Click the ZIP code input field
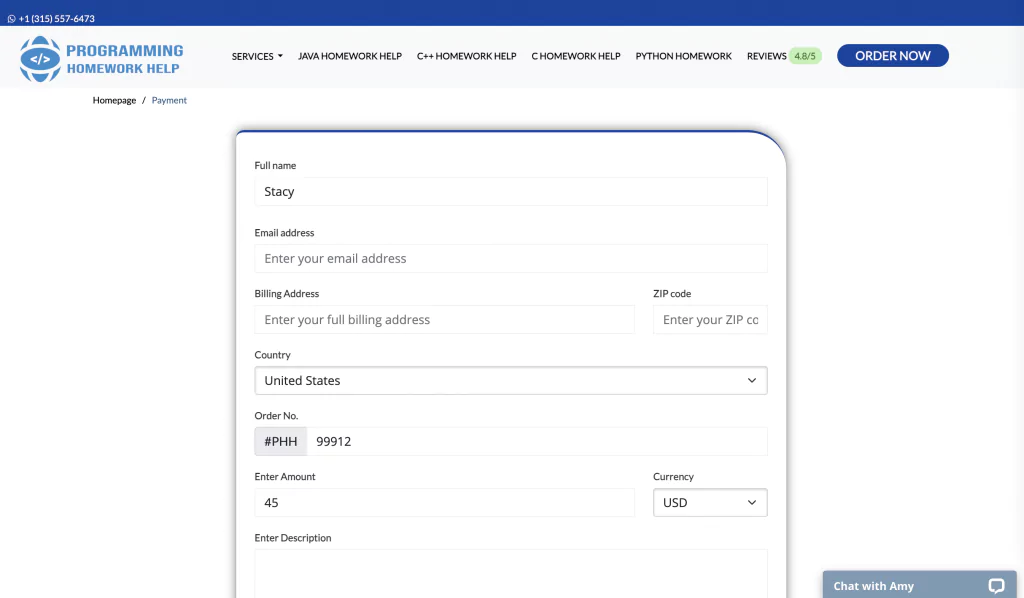The height and width of the screenshot is (598, 1024). pos(710,320)
